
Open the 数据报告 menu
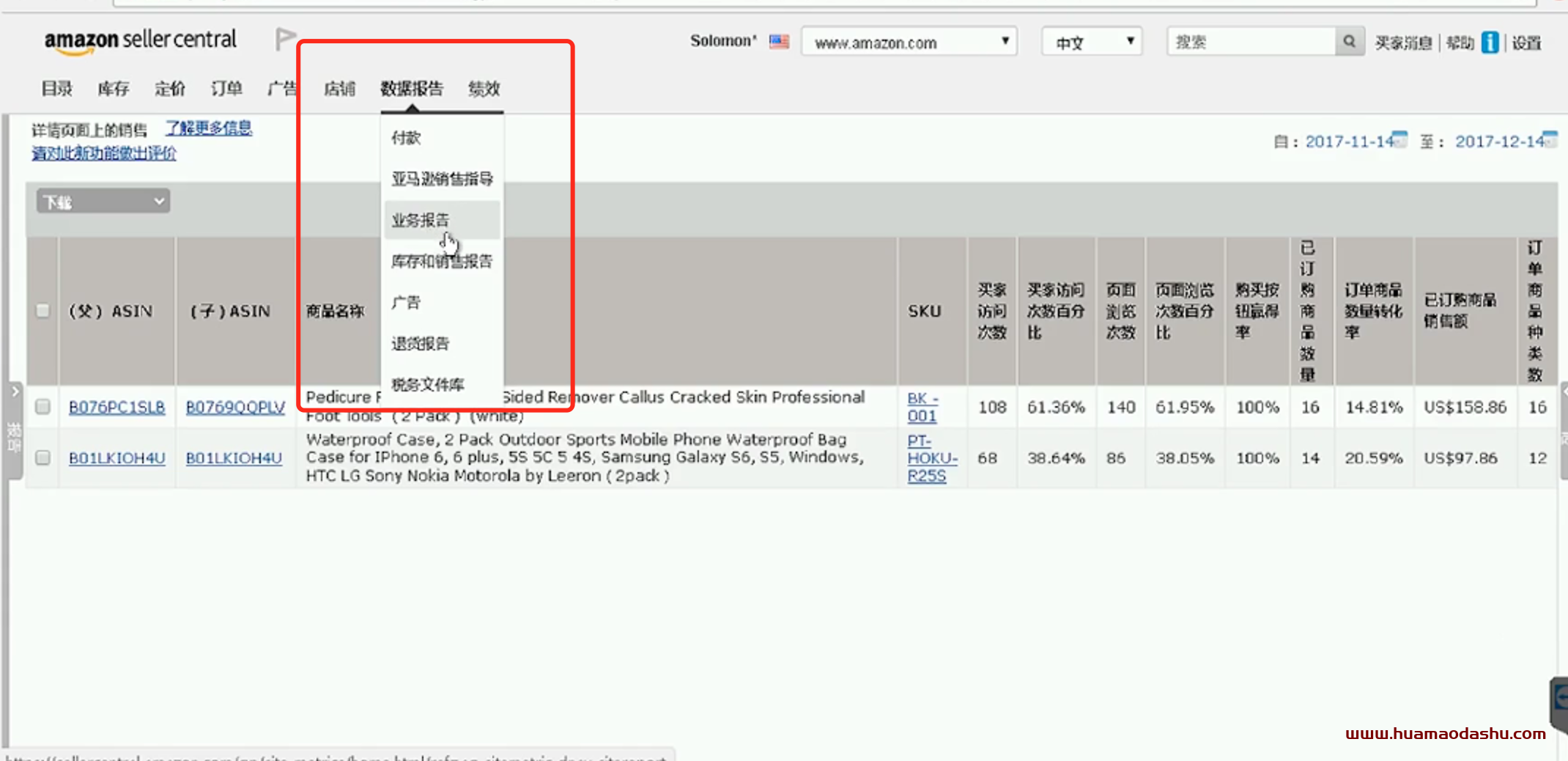(x=412, y=89)
